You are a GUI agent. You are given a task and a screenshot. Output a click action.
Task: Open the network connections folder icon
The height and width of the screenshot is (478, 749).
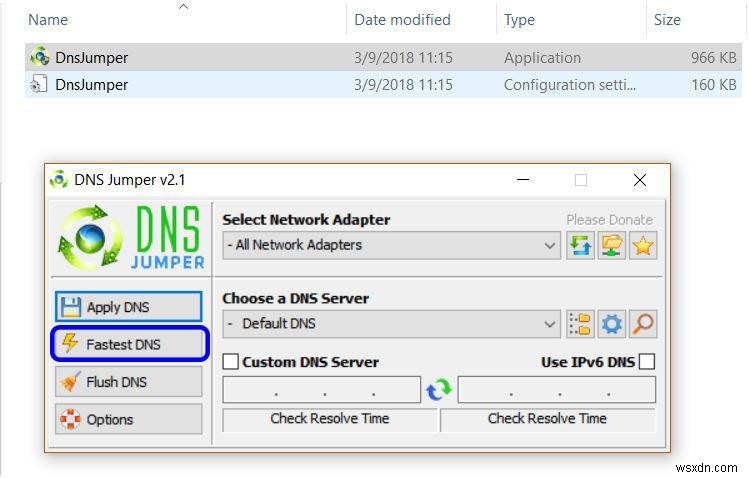tap(612, 245)
